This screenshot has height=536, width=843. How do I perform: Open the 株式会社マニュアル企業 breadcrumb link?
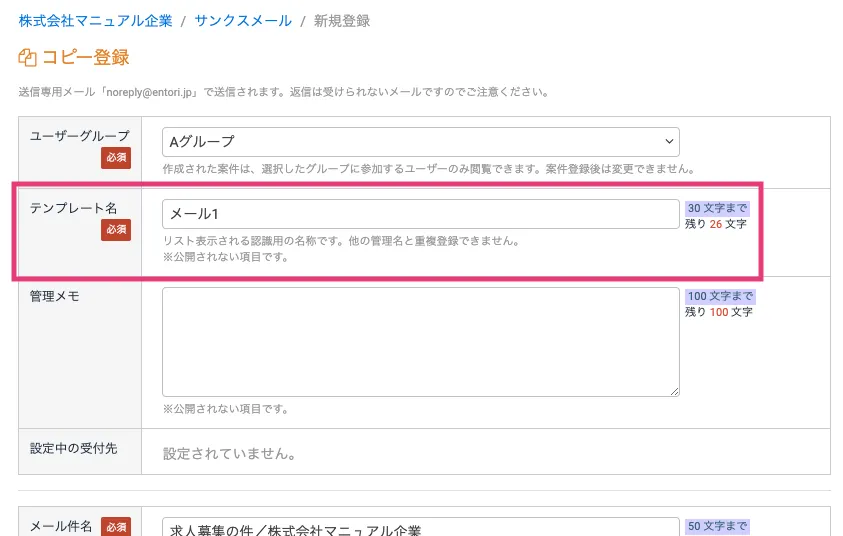[x=95, y=20]
